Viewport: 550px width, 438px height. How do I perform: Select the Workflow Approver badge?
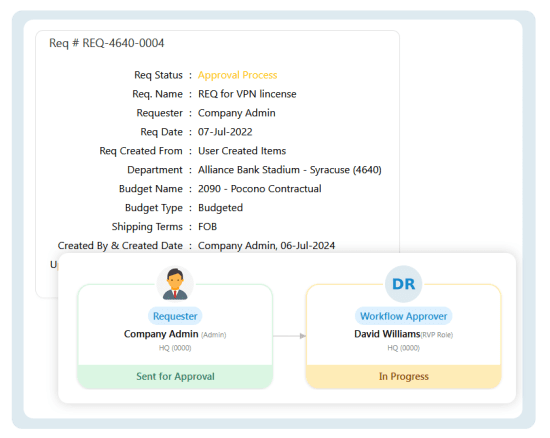403,316
